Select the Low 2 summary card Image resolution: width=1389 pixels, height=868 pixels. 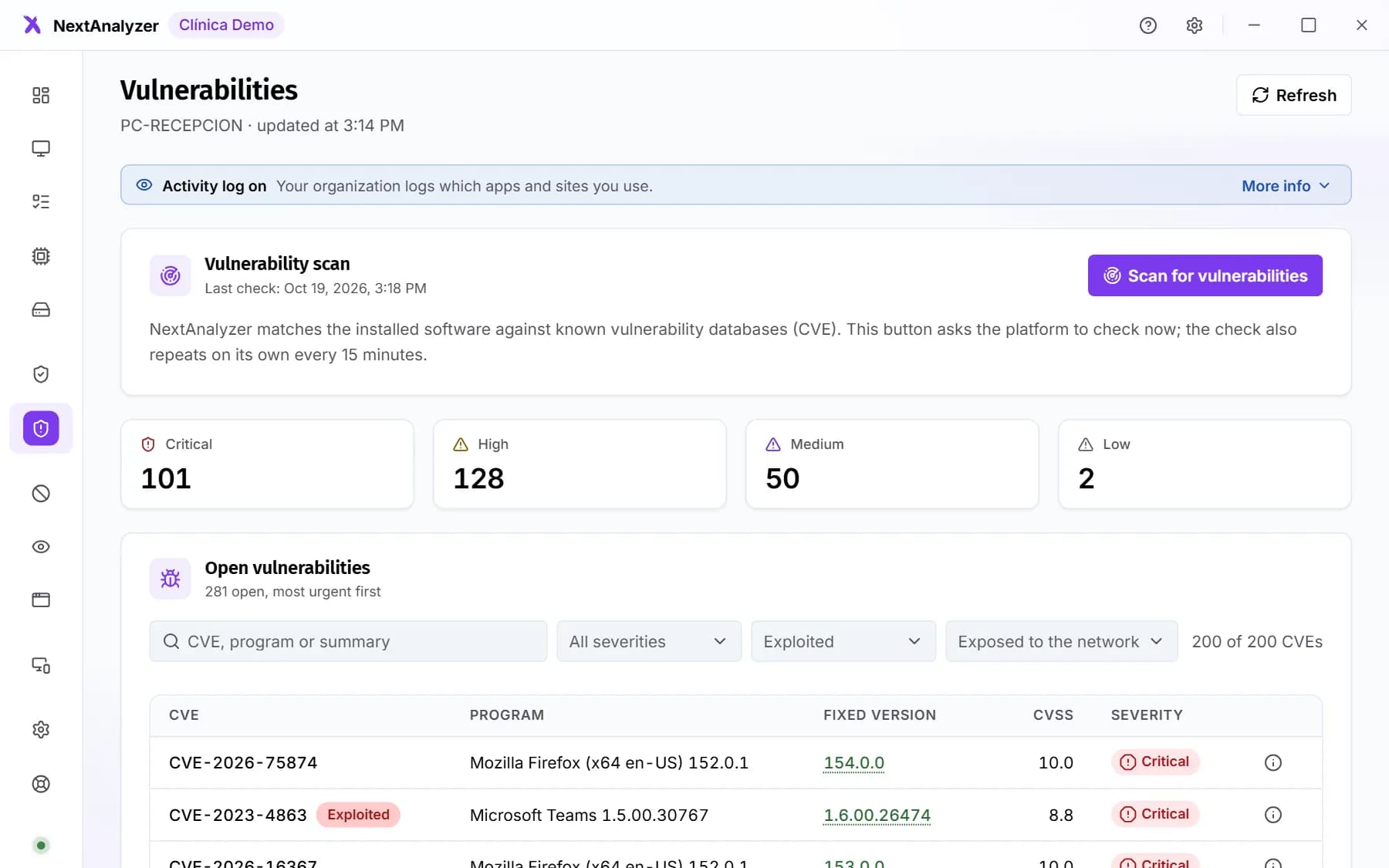(1205, 464)
